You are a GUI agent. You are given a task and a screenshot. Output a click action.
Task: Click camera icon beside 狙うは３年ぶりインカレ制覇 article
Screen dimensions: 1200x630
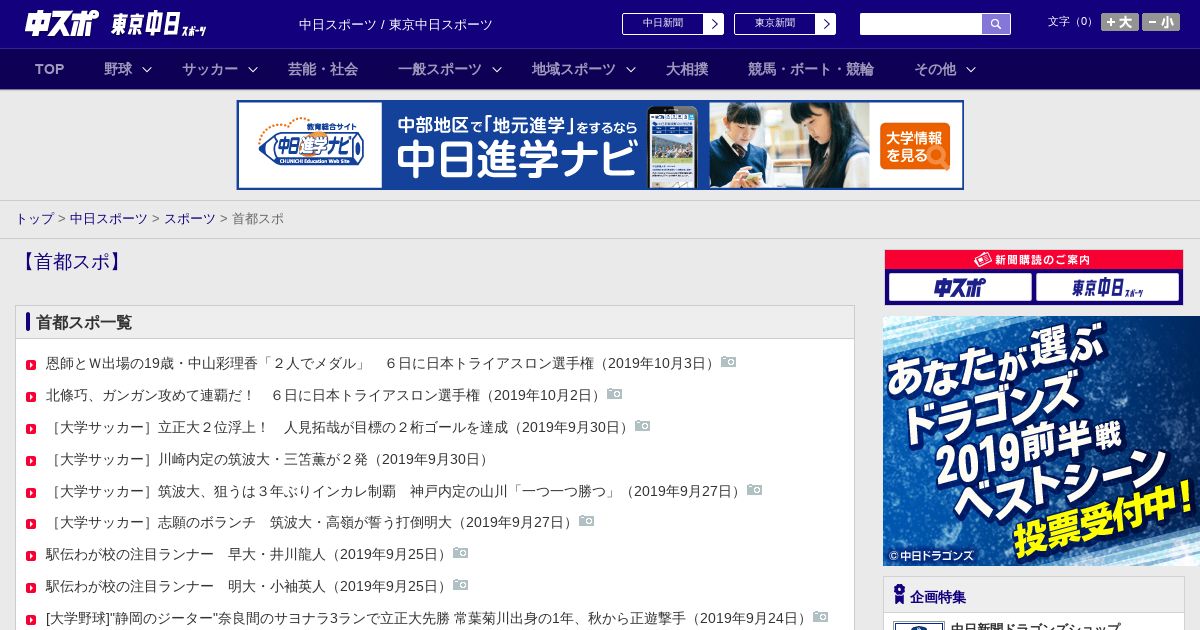tap(755, 490)
